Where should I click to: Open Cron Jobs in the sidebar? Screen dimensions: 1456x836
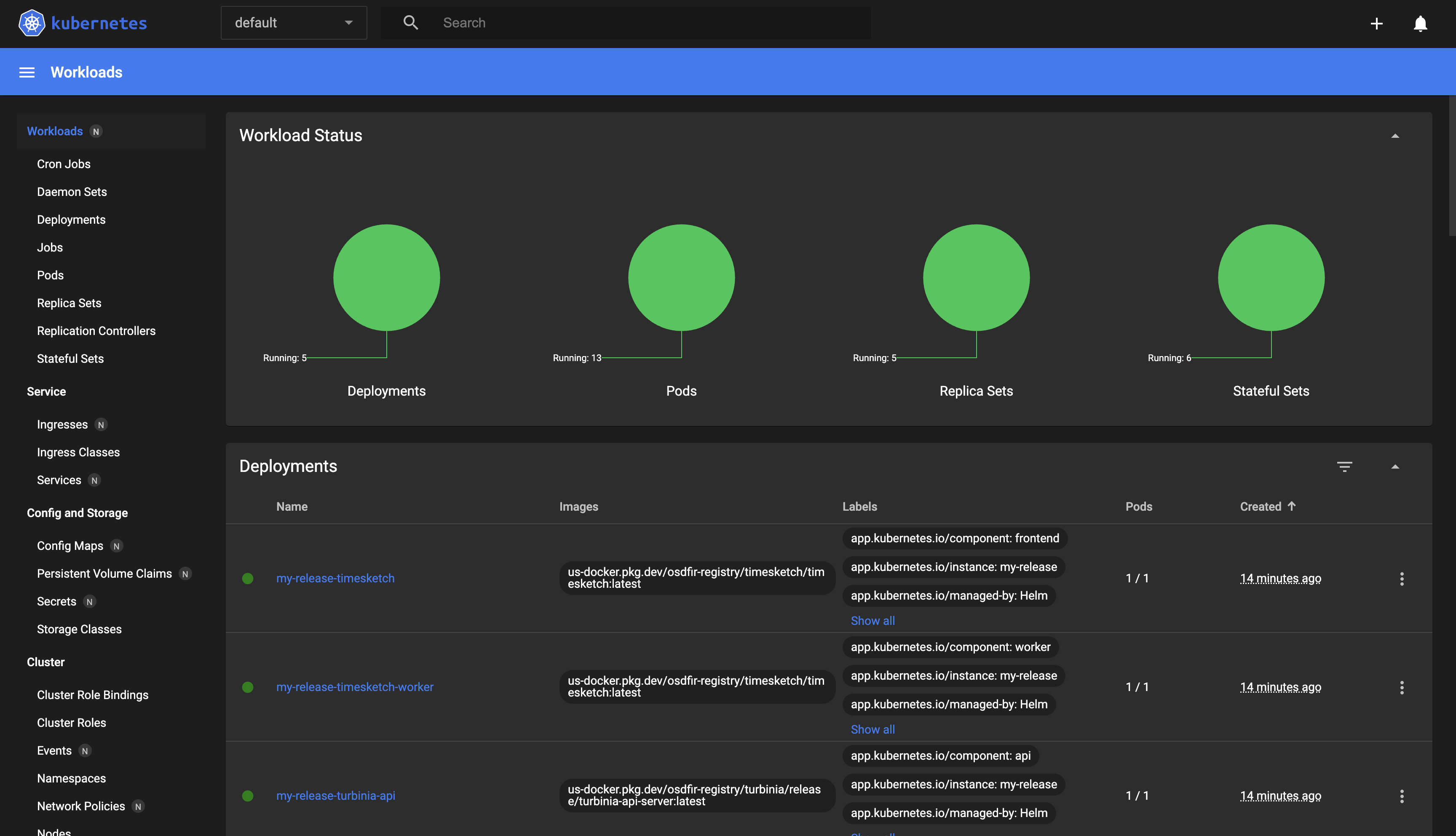[x=64, y=164]
